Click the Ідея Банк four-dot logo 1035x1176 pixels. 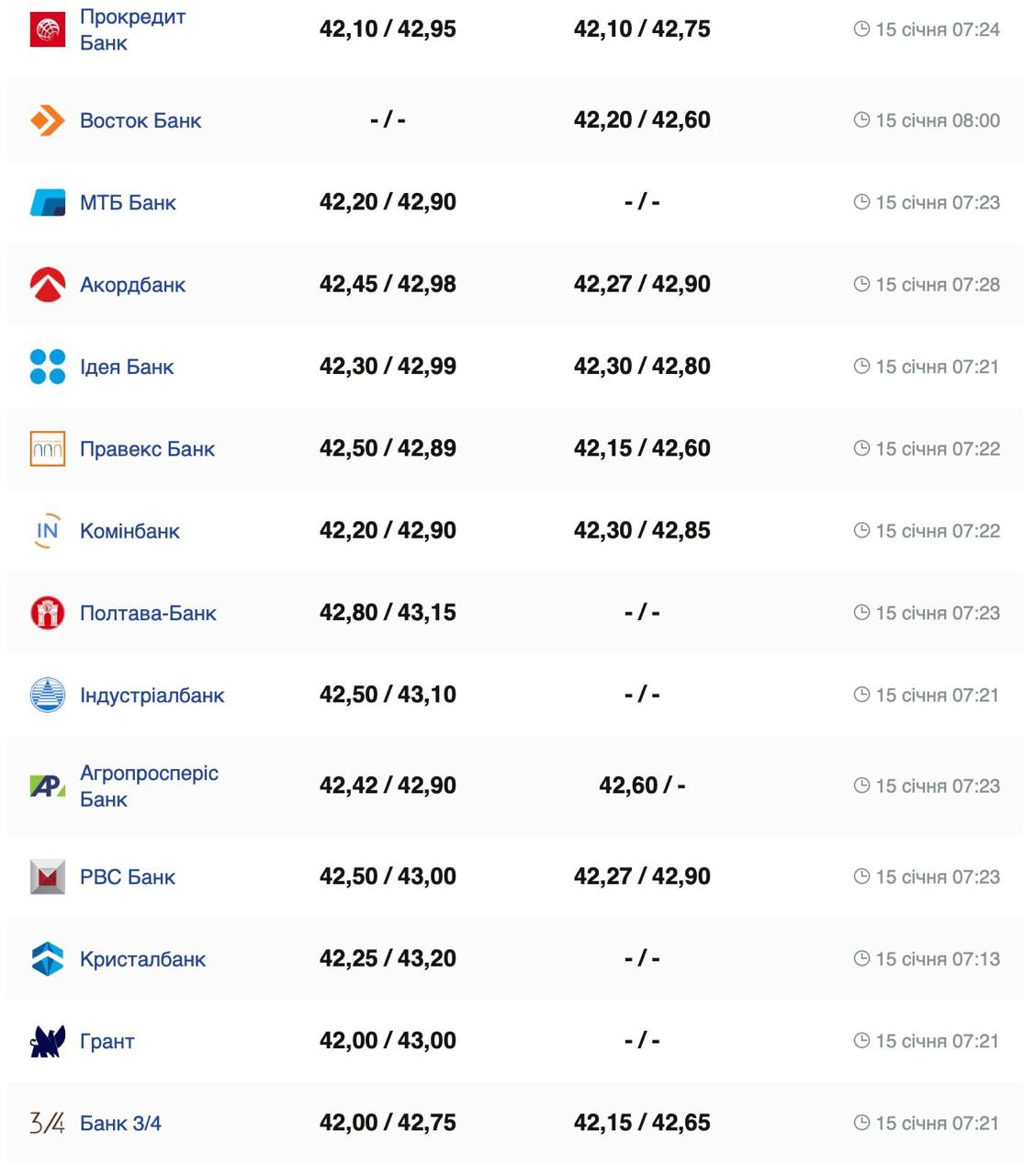tap(48, 367)
